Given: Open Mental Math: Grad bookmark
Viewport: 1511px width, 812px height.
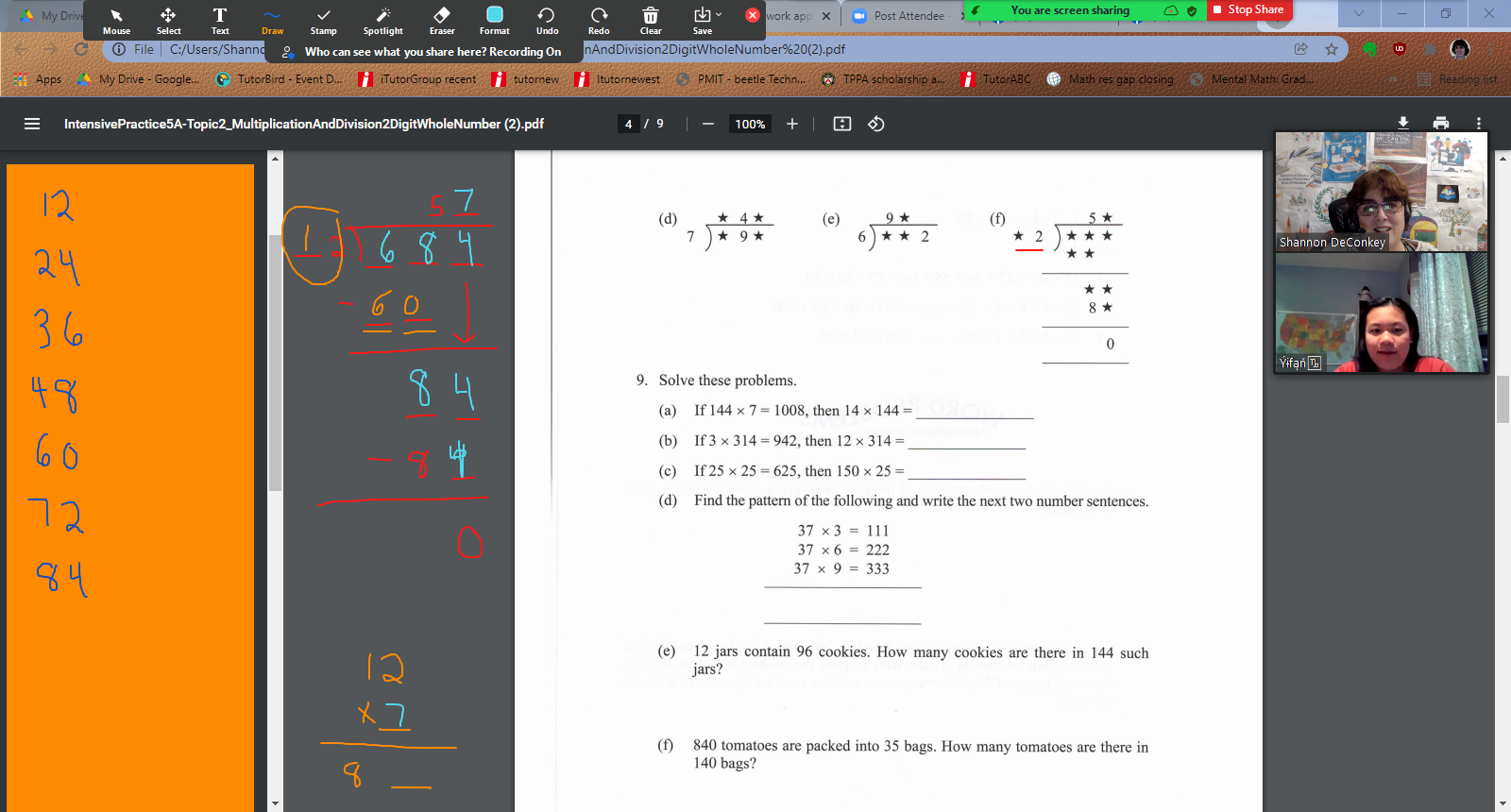Looking at the screenshot, I should (x=1251, y=79).
